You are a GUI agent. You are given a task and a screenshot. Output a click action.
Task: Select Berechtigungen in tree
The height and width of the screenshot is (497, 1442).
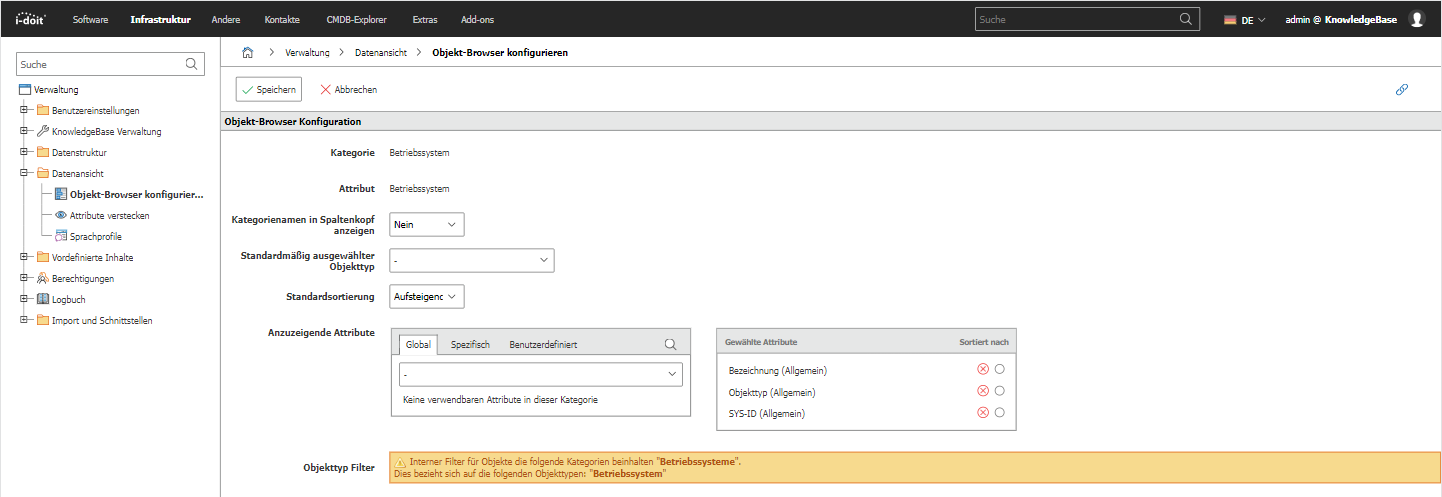coord(83,278)
